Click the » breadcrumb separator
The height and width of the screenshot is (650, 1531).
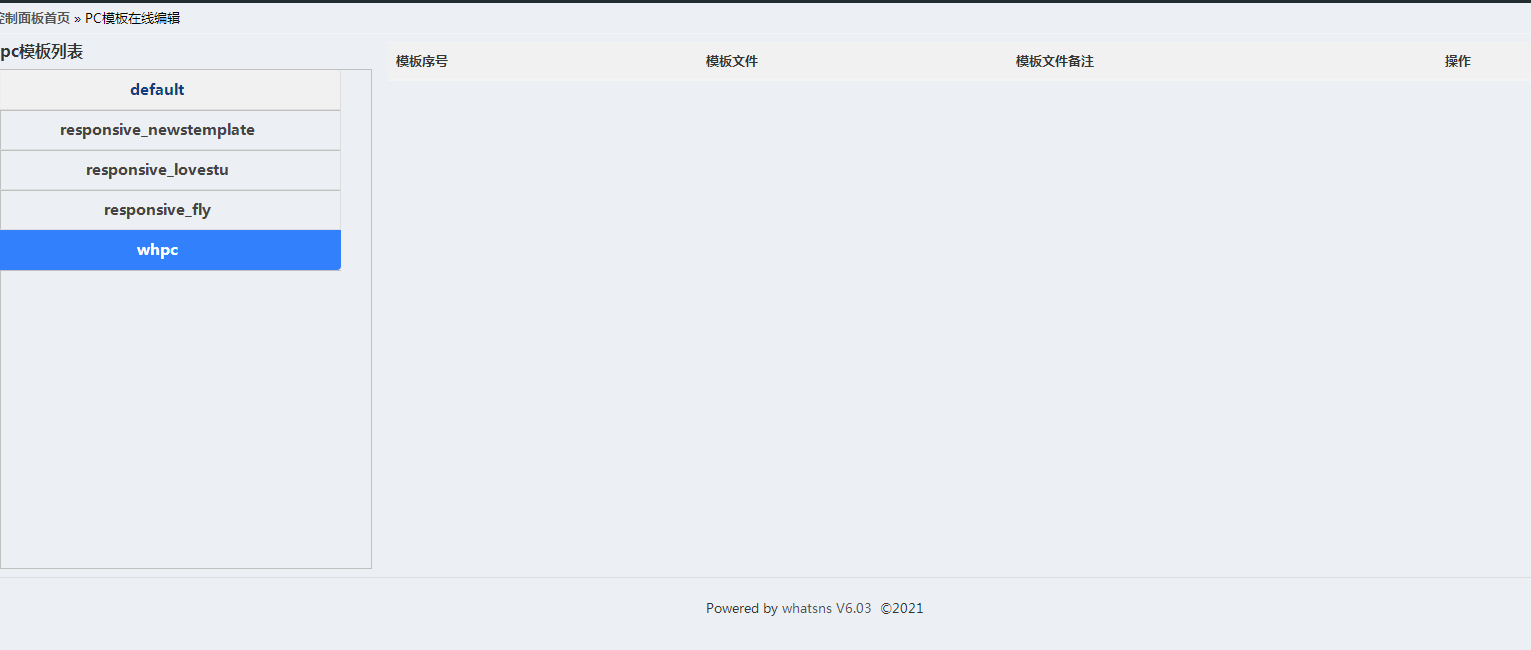pyautogui.click(x=78, y=18)
